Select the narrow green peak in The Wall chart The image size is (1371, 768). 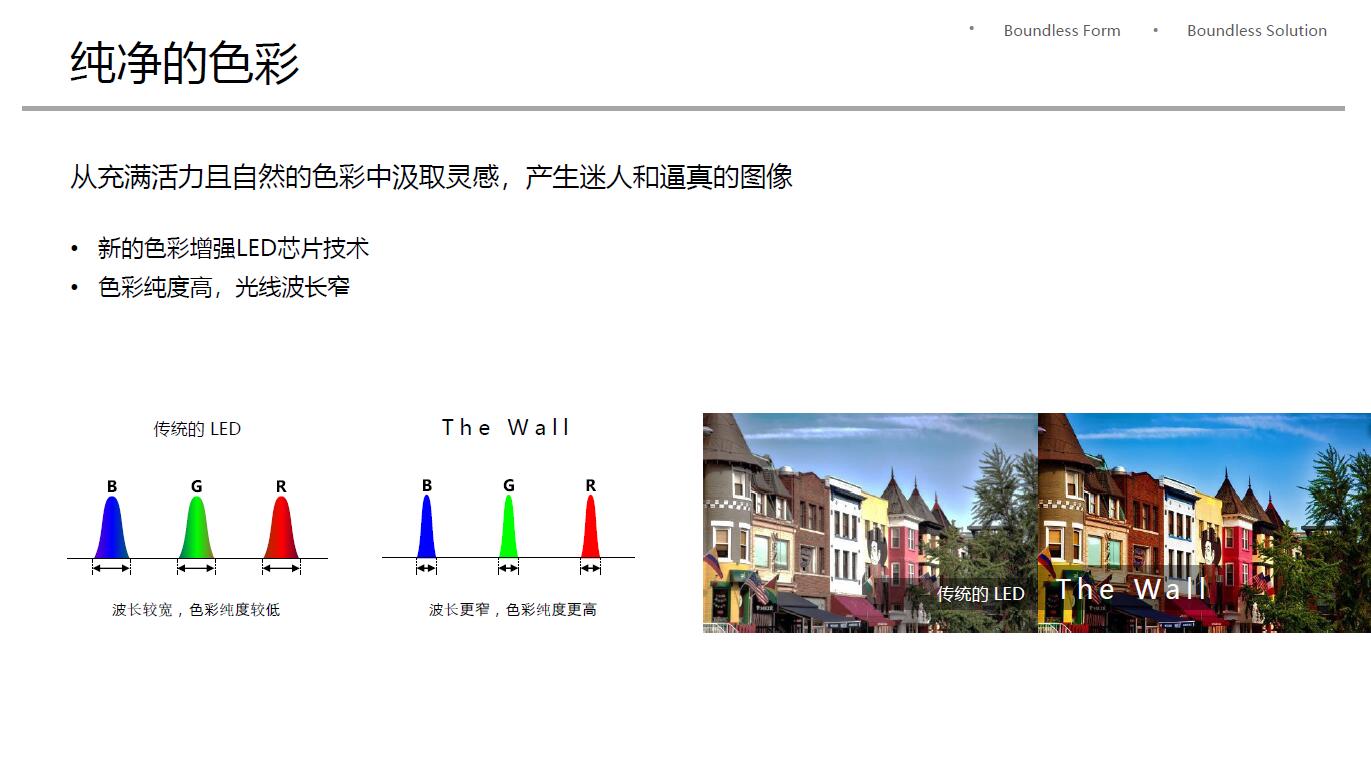(x=508, y=529)
